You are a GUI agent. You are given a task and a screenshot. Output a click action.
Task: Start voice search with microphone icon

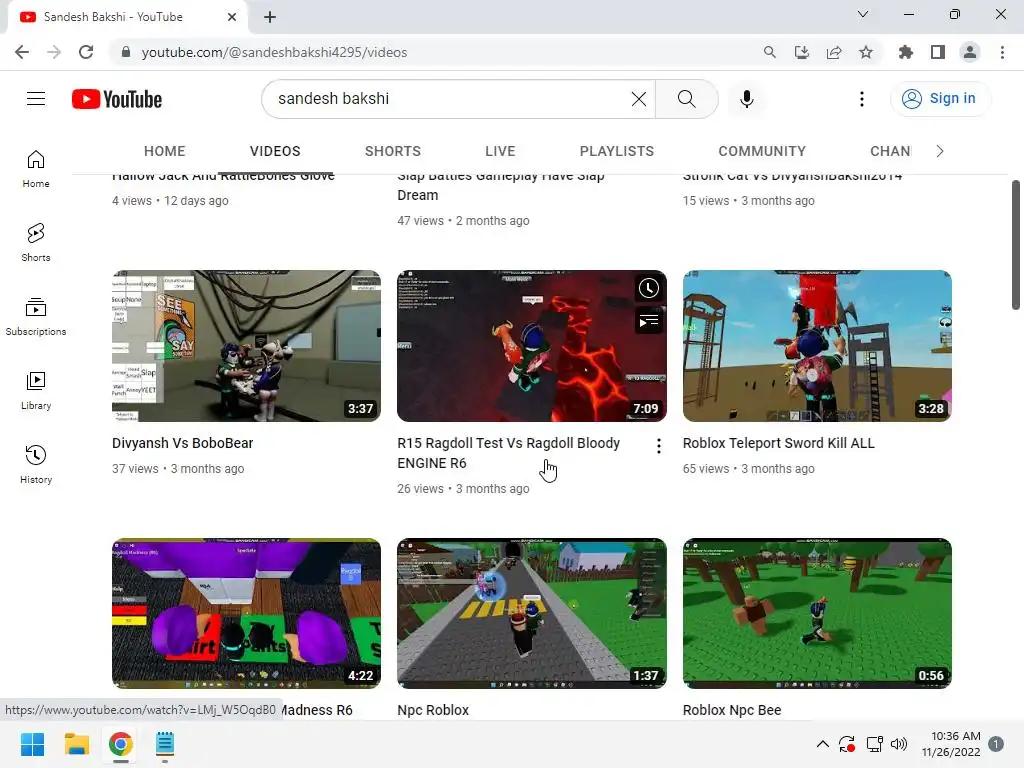pos(746,99)
